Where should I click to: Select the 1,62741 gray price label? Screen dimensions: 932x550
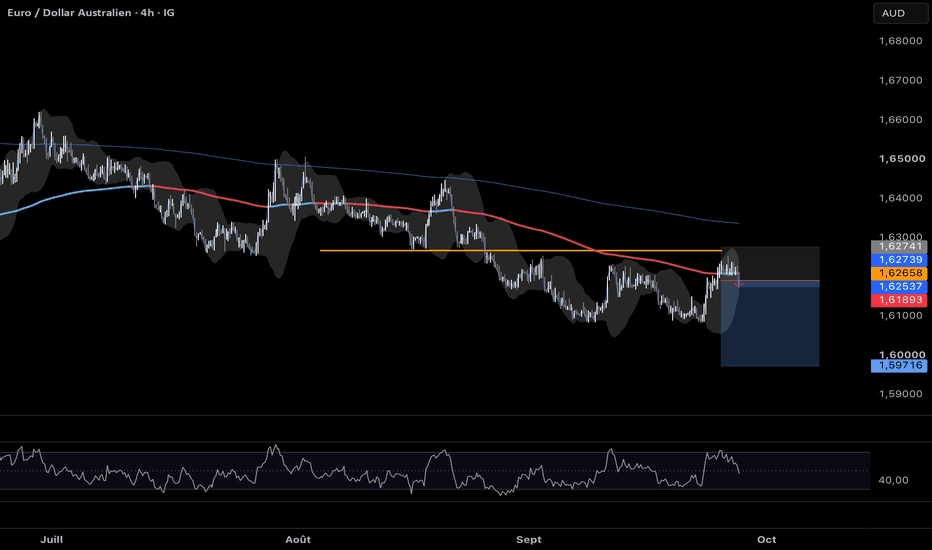coord(899,246)
